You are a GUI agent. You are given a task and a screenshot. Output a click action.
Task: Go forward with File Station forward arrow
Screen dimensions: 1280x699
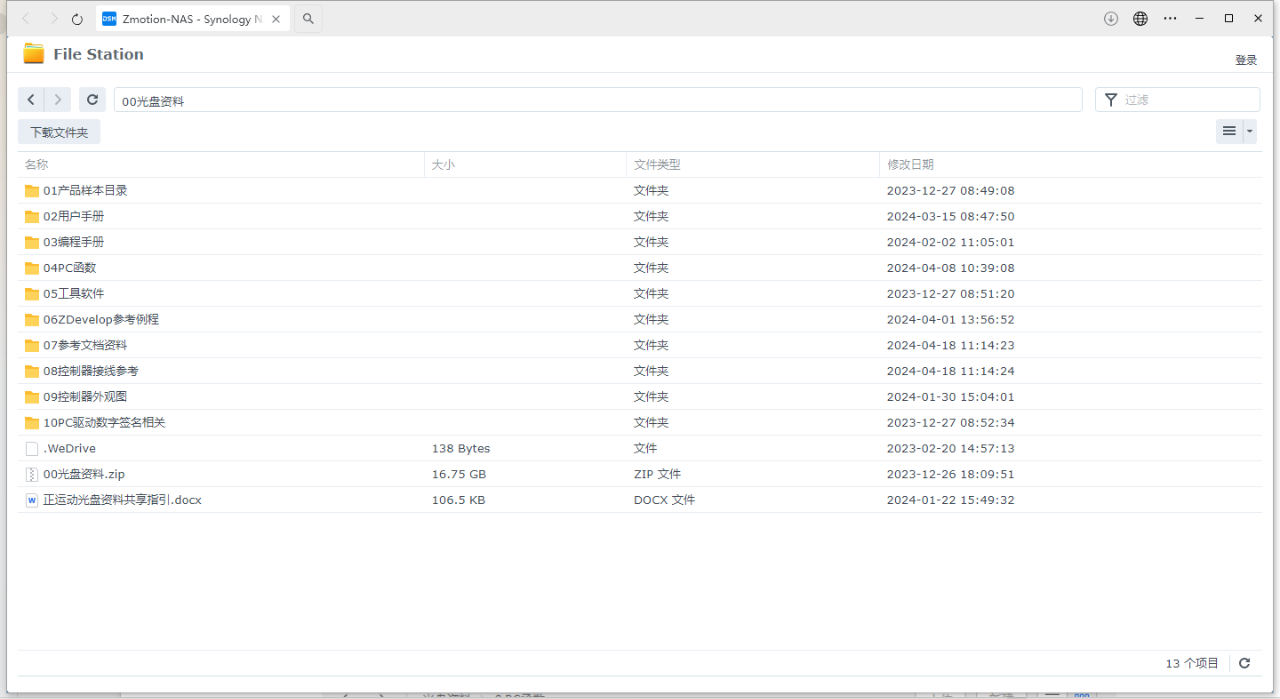[x=58, y=99]
